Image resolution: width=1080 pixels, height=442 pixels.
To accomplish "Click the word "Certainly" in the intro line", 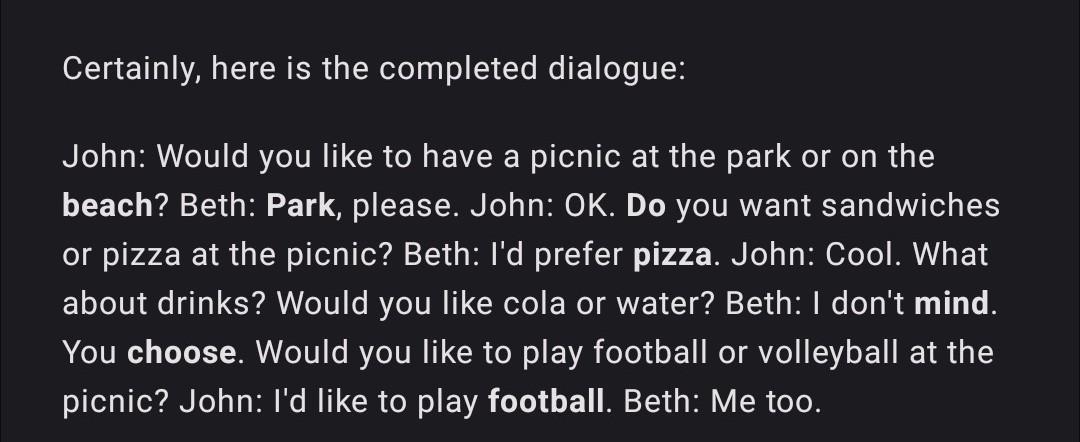I will [127, 70].
